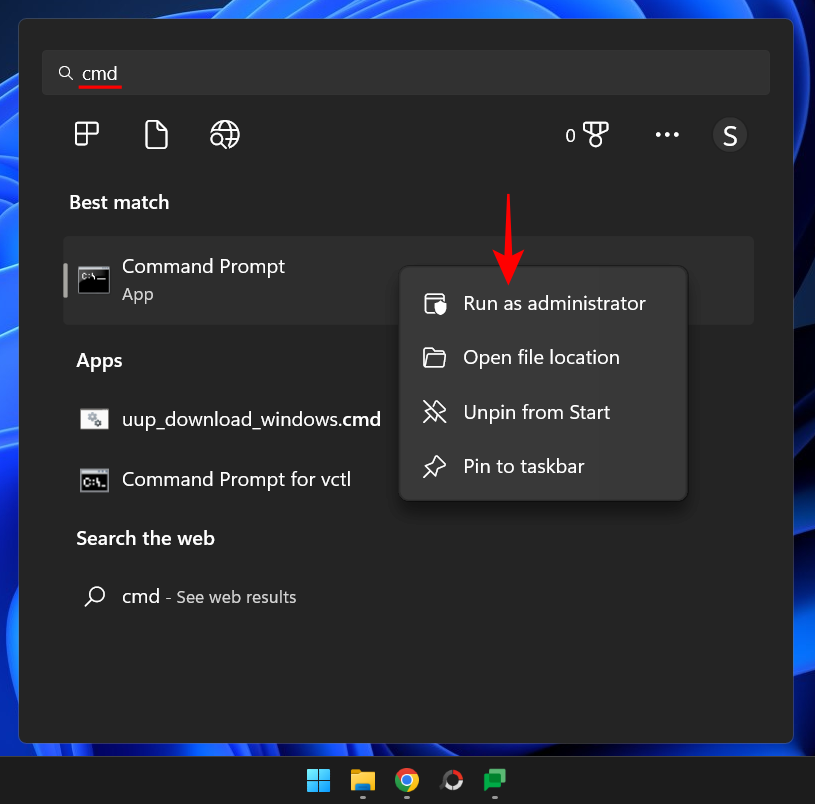This screenshot has height=804, width=815.
Task: Filter search results by Documents
Action: [156, 134]
